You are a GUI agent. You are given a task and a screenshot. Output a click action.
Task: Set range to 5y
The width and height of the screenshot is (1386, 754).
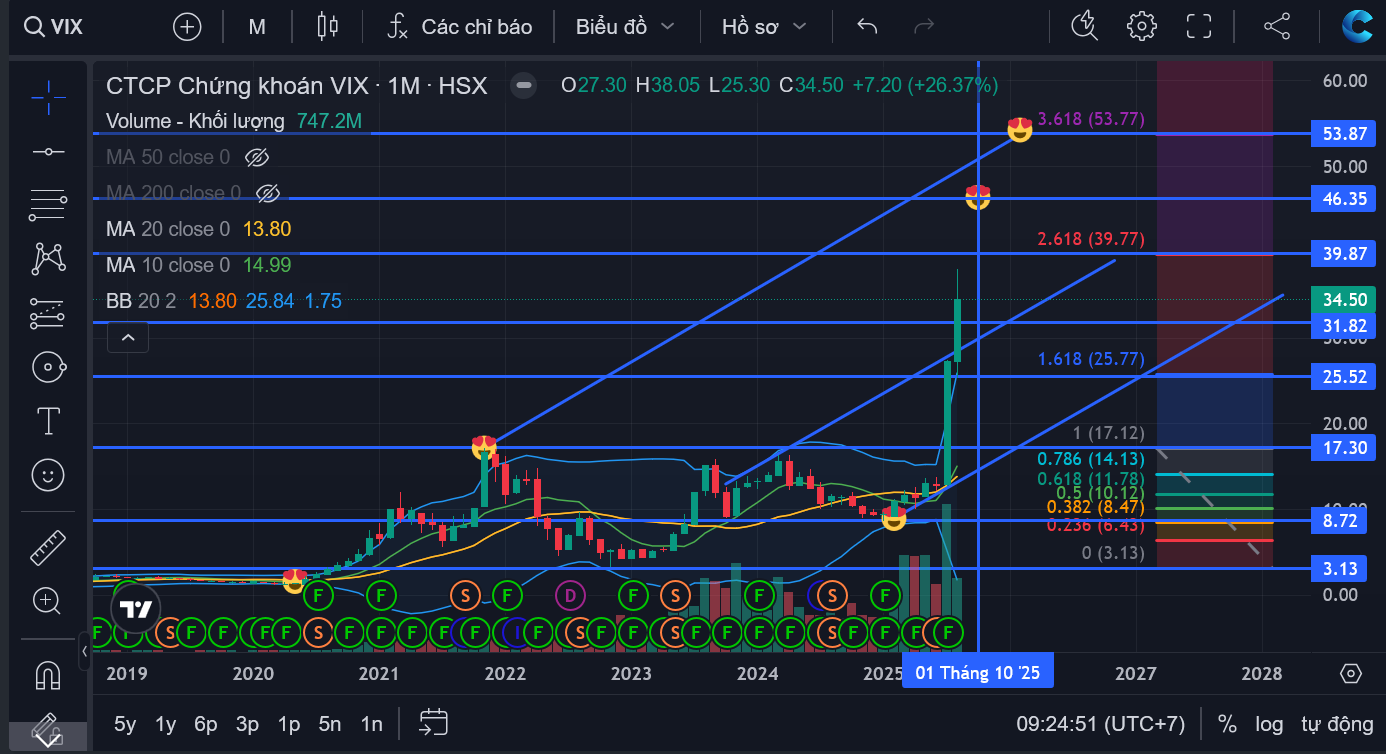pos(125,724)
